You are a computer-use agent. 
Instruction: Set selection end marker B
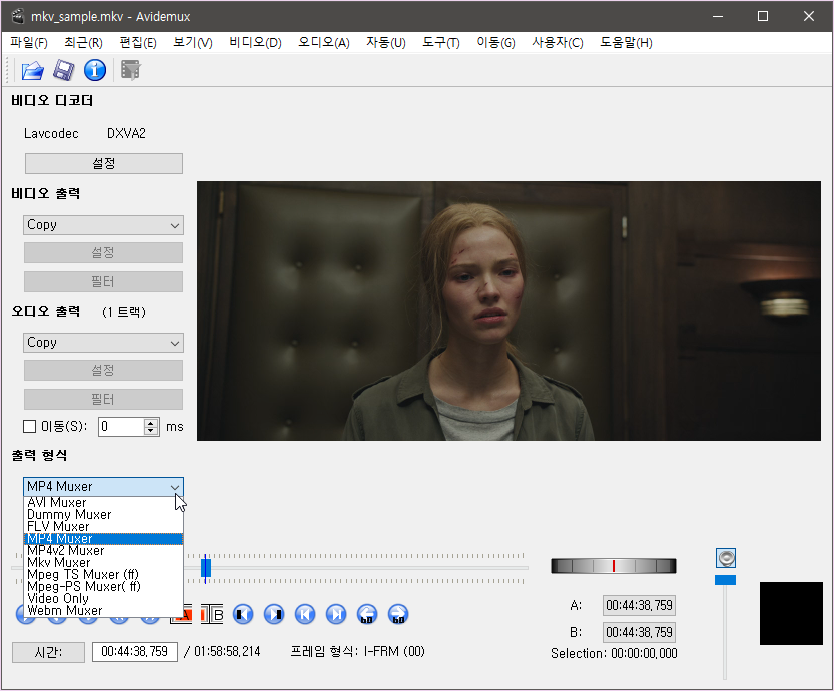(x=213, y=614)
